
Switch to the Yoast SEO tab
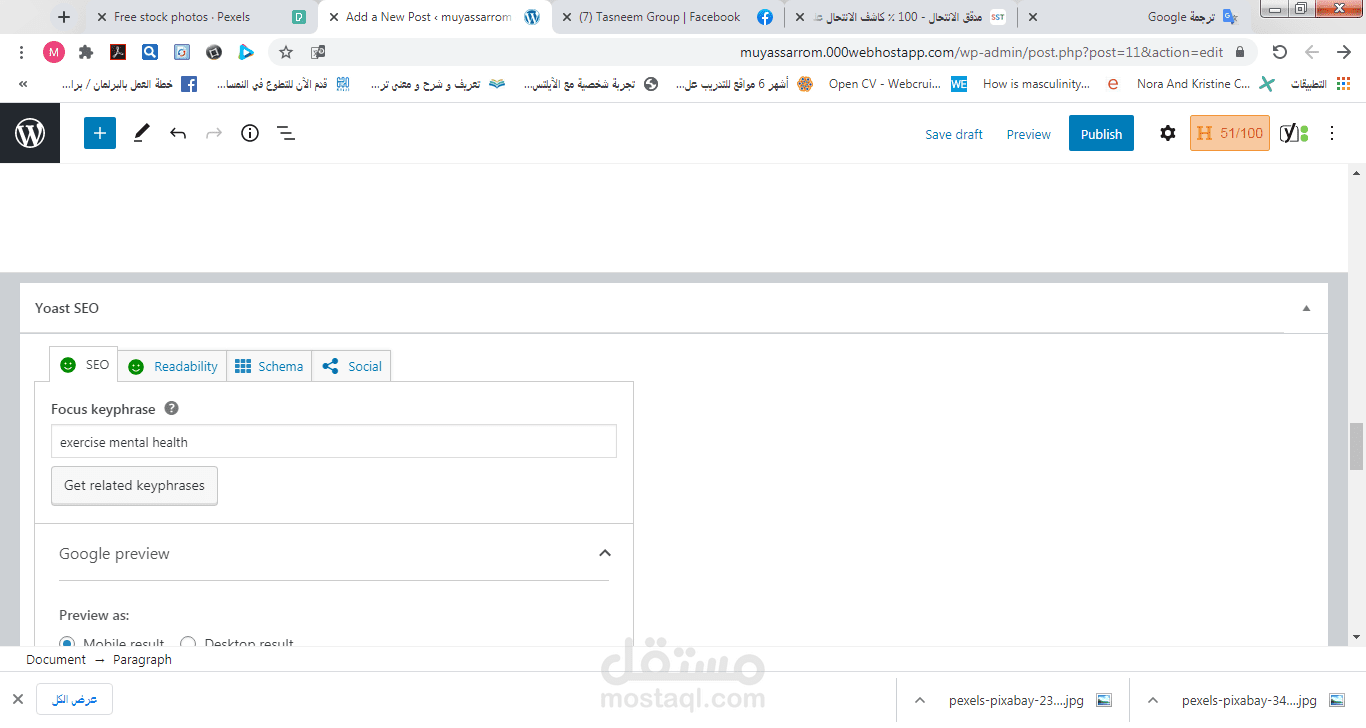point(83,365)
